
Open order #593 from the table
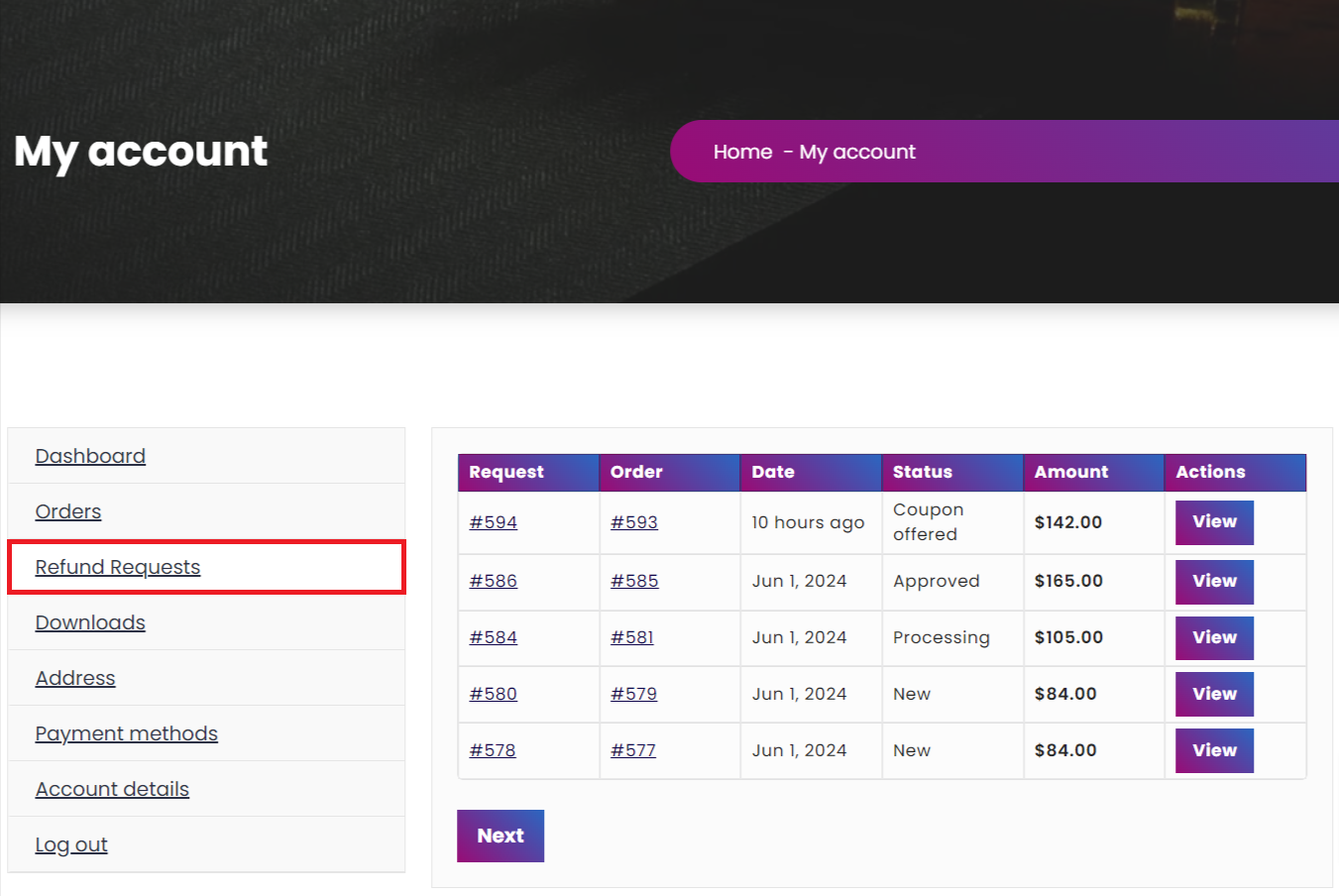click(x=634, y=522)
